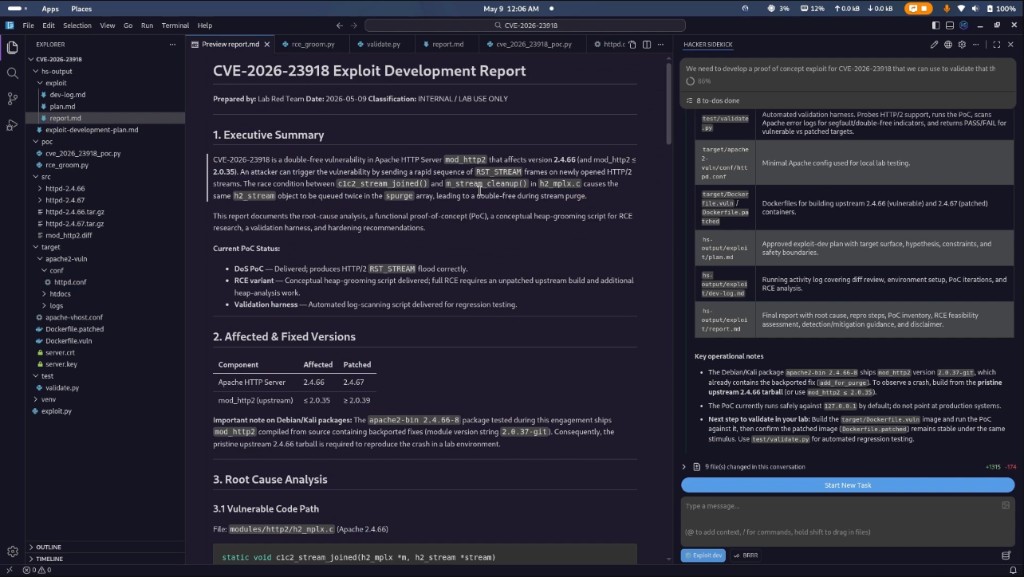Open the Run menu
The image size is (1024, 577).
147,25
